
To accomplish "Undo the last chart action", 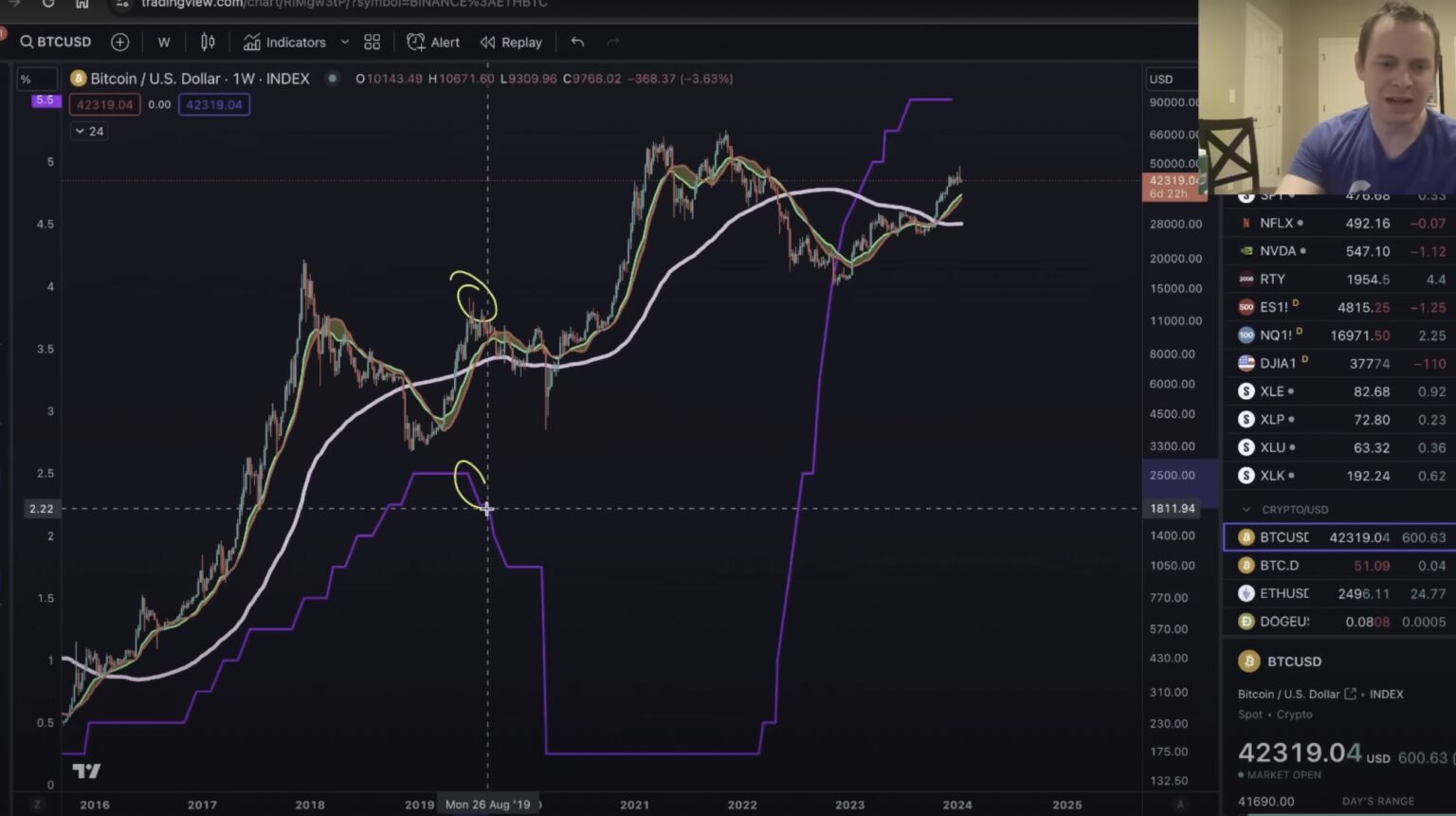I will [577, 42].
